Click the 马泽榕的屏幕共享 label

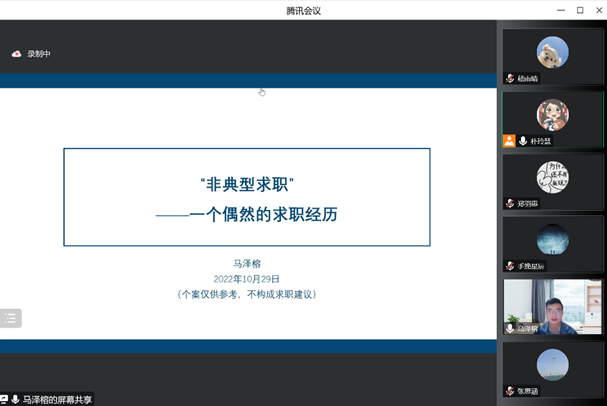click(58, 399)
